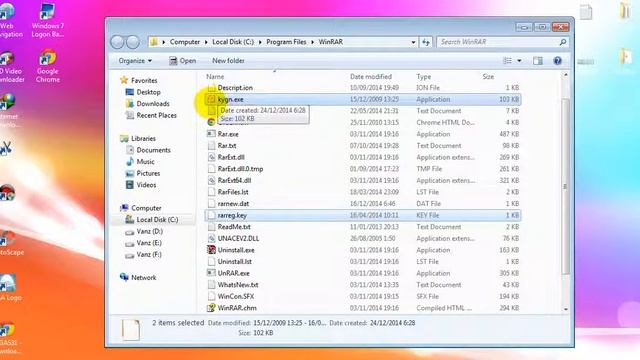
Task: Select the RarExt.dll.0.tmp file
Action: 362,169
